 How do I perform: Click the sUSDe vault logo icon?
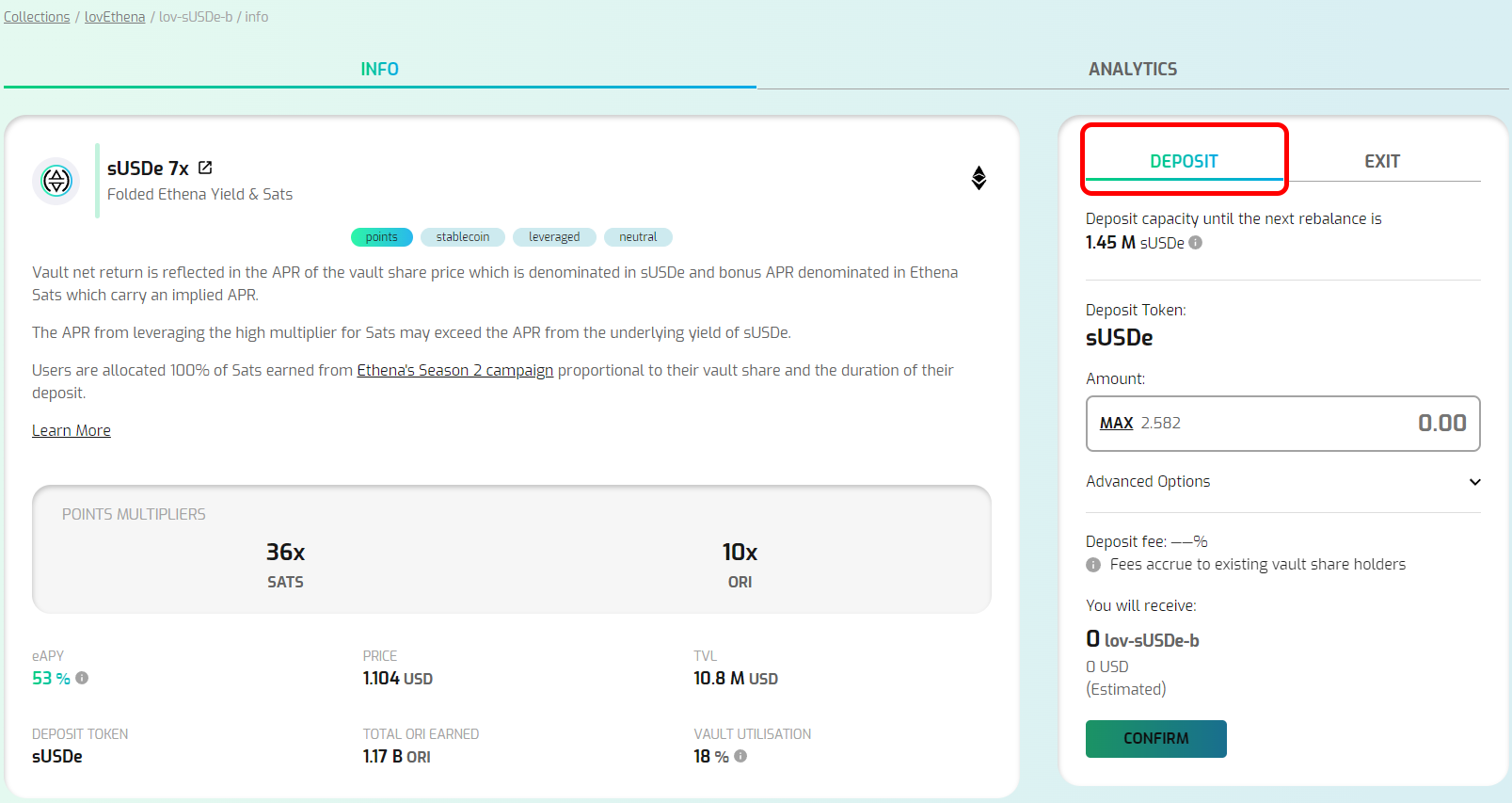[56, 180]
